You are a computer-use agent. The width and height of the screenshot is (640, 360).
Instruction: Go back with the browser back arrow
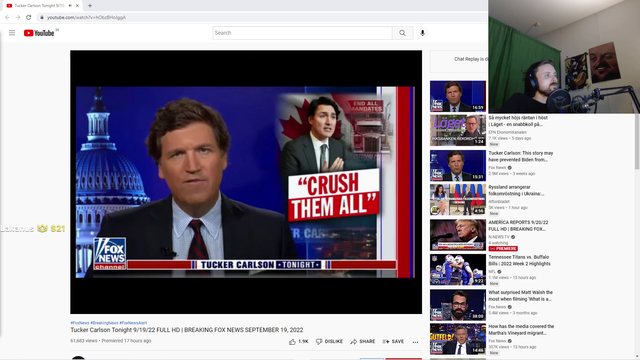(x=7, y=17)
